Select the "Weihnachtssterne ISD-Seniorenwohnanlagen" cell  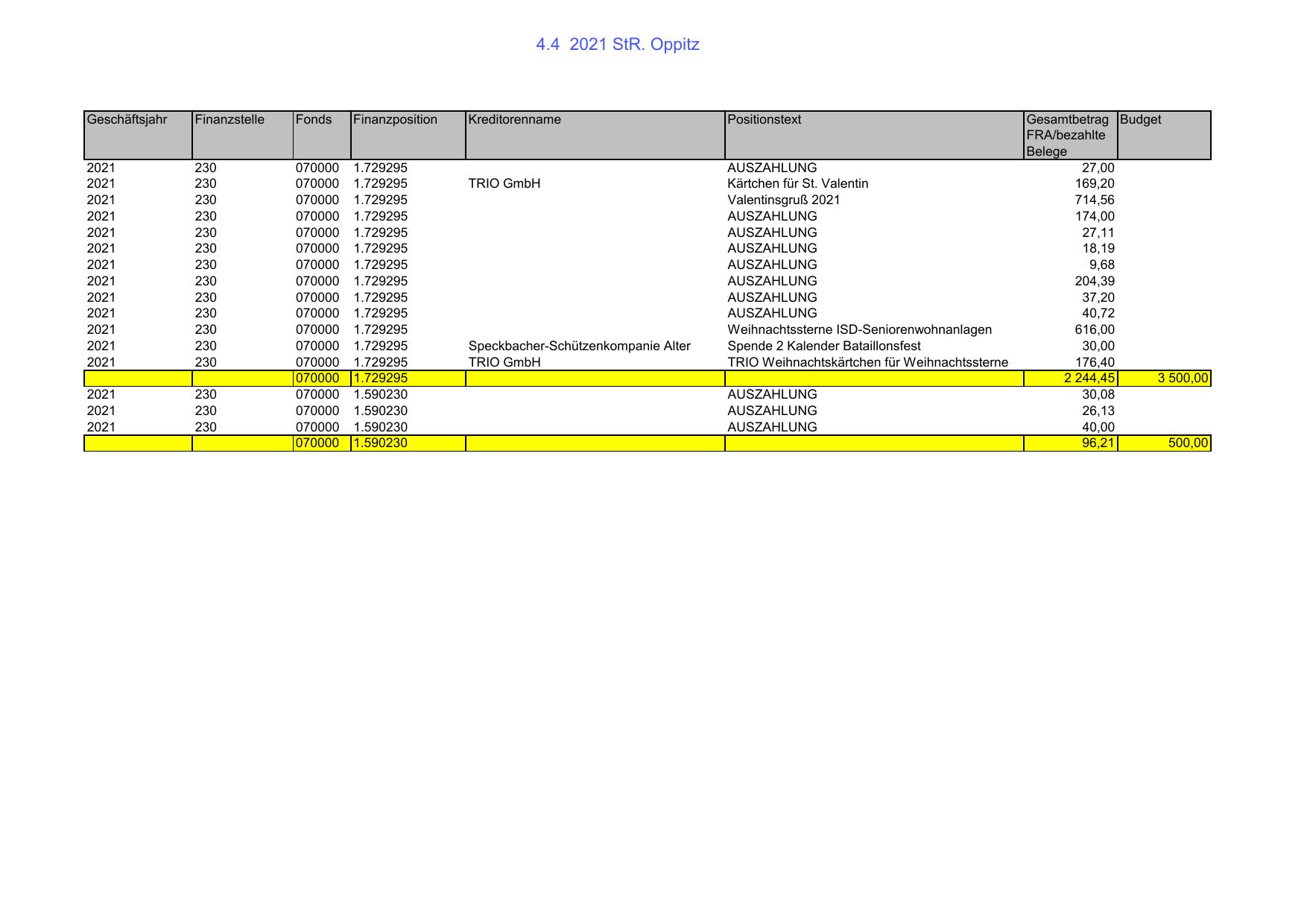point(859,330)
